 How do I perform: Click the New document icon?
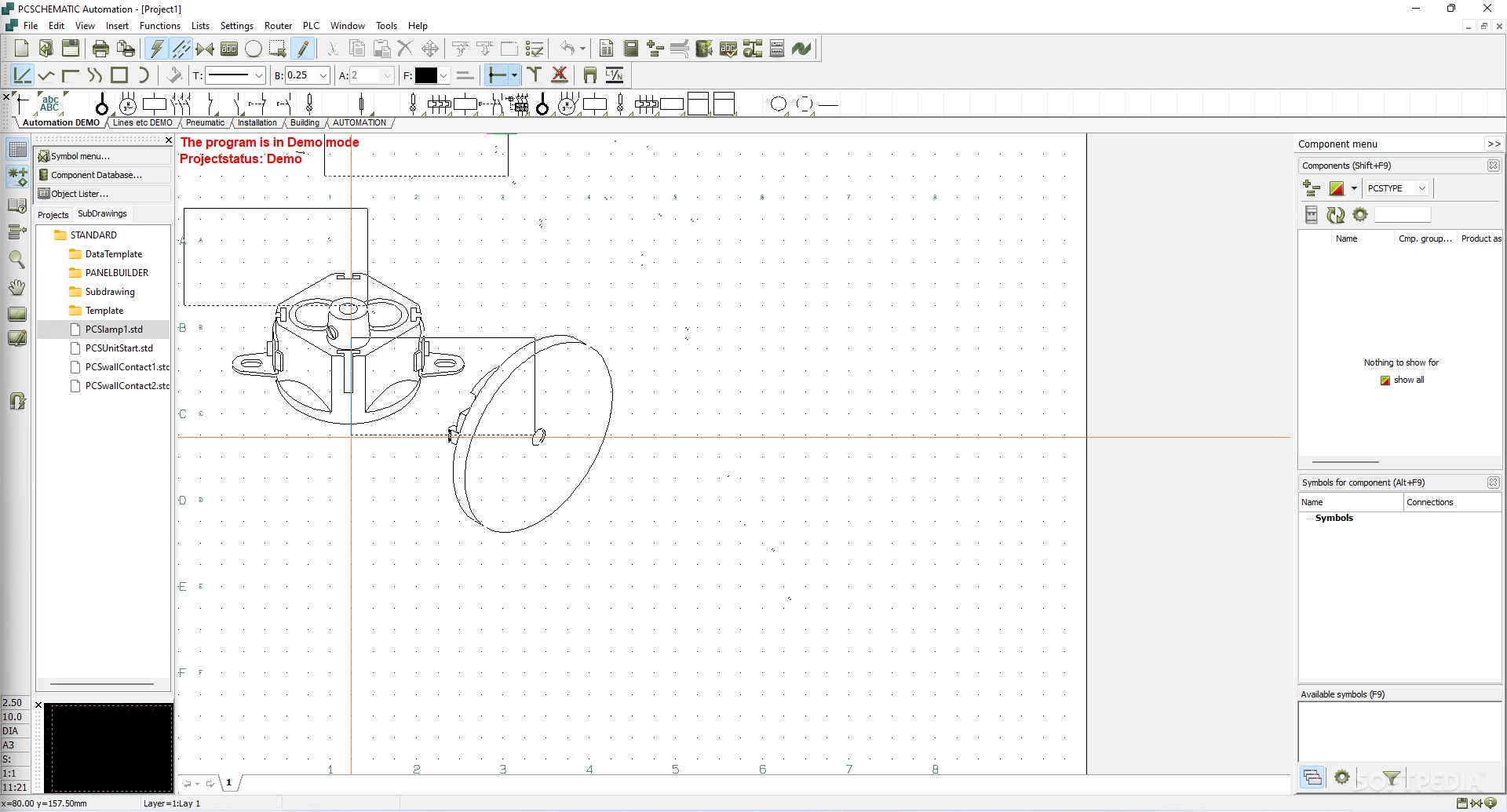click(21, 49)
